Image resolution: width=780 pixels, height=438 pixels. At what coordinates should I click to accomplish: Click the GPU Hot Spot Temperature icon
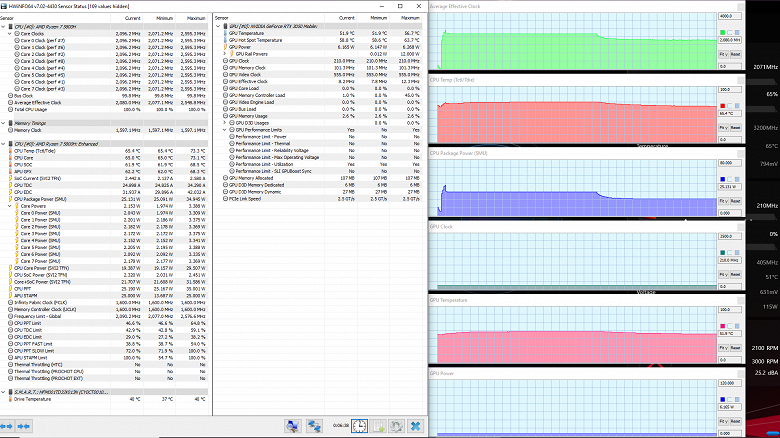point(224,39)
